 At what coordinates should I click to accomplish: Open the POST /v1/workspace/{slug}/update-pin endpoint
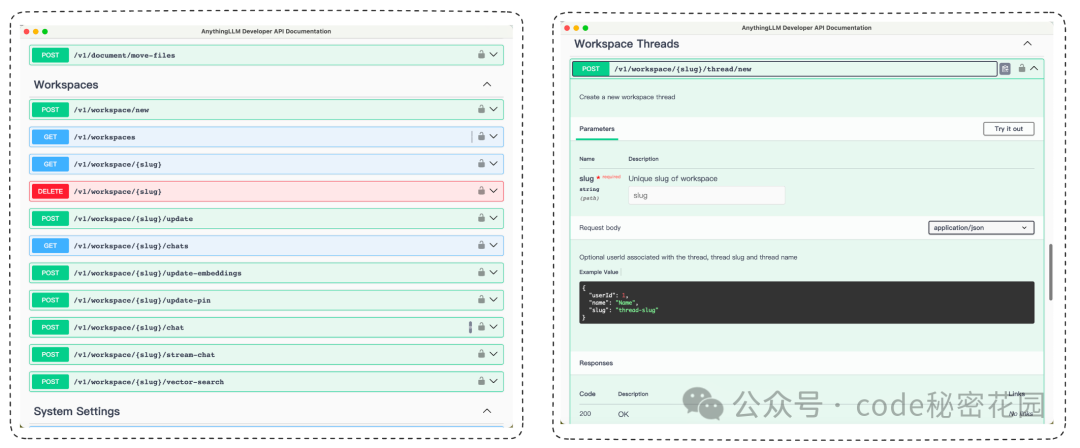coord(266,300)
